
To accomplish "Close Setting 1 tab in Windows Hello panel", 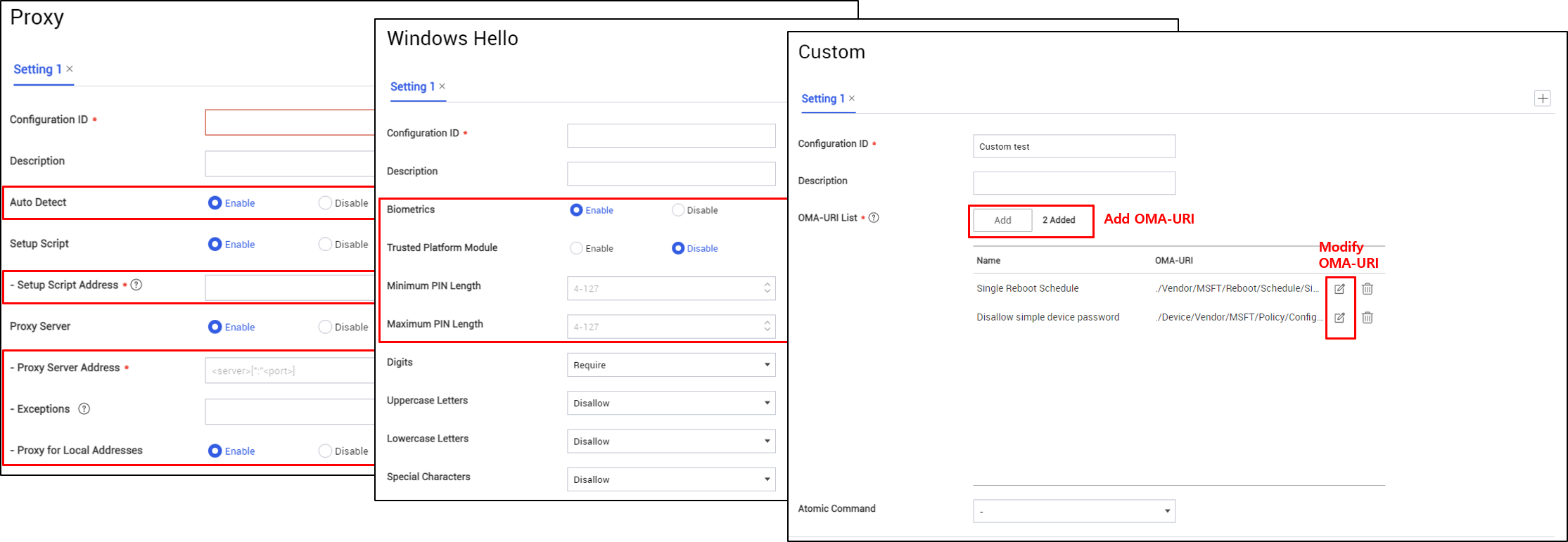I will click(442, 86).
